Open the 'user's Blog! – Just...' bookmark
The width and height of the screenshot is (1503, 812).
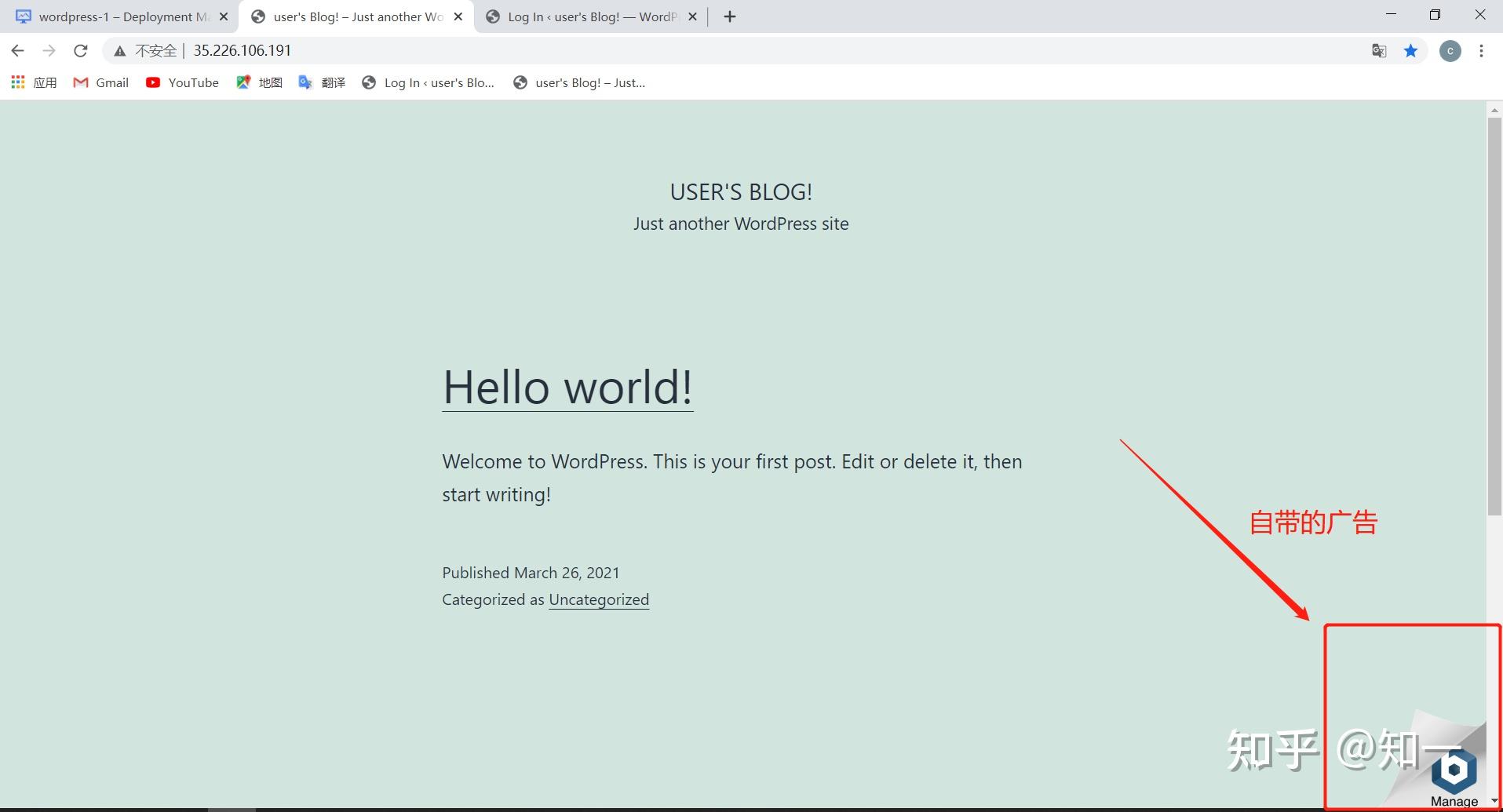tap(579, 82)
